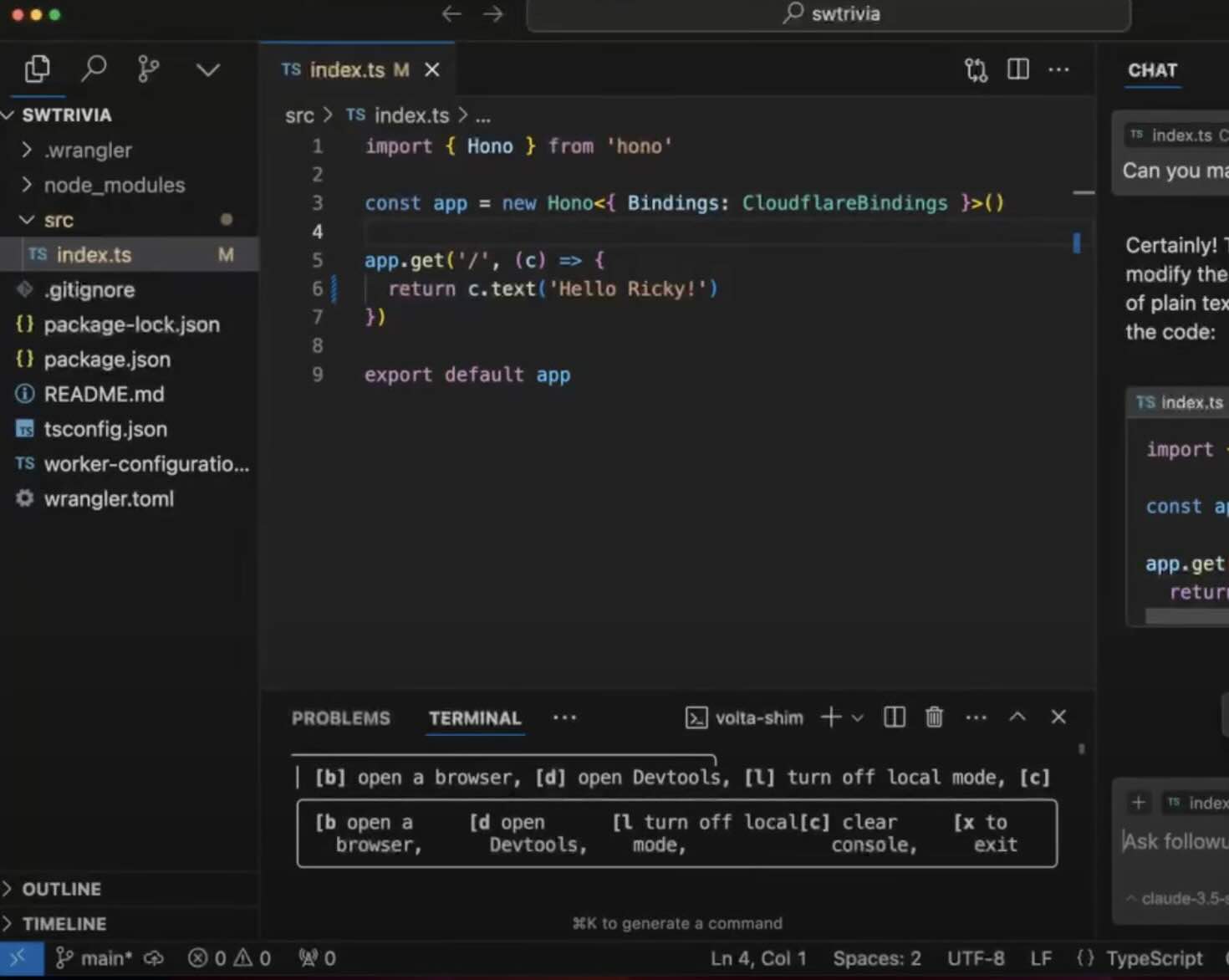
Task: Expand the TIMELINE section
Action: tap(64, 924)
